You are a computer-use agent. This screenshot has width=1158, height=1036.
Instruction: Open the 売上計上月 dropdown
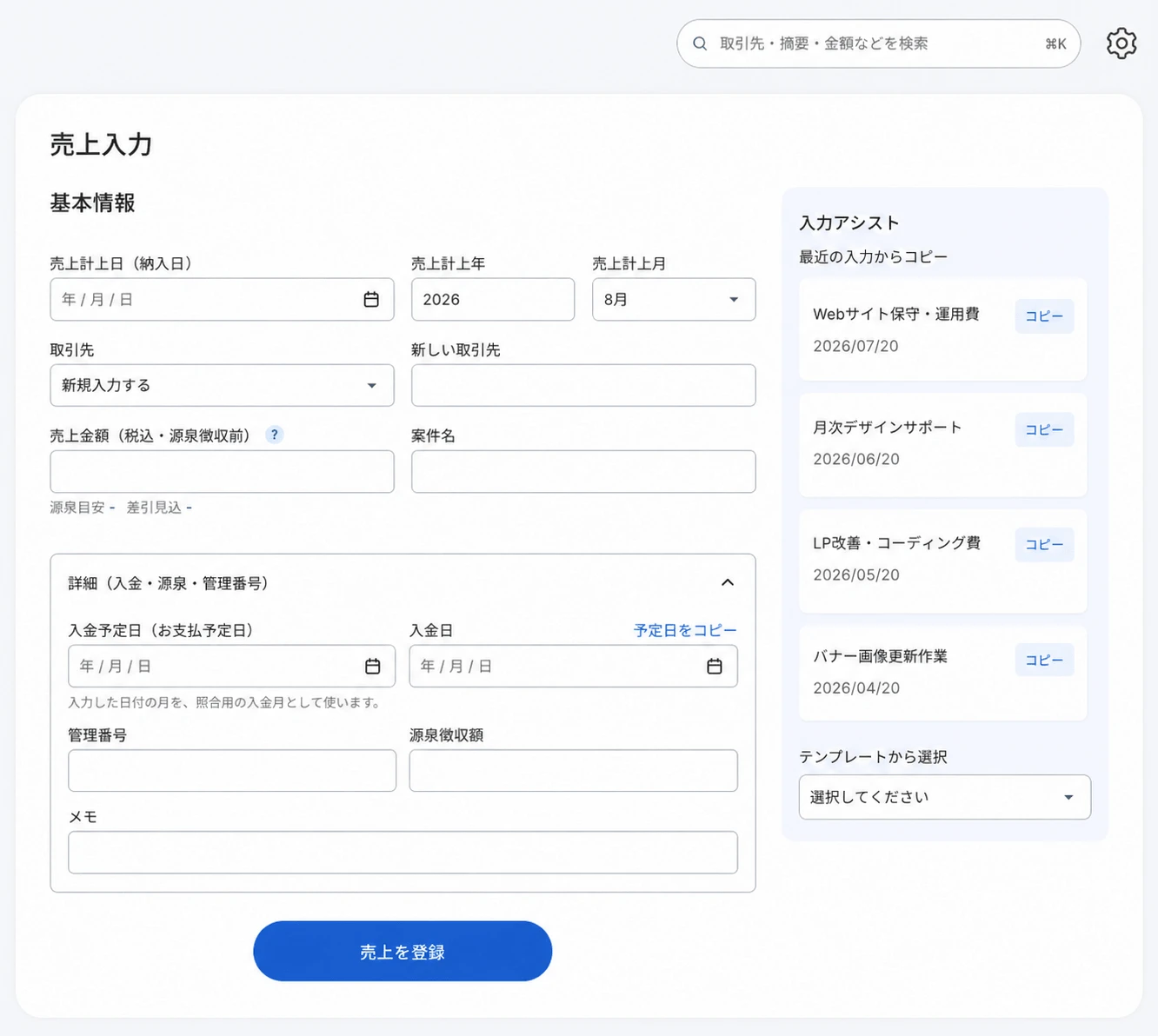click(674, 299)
